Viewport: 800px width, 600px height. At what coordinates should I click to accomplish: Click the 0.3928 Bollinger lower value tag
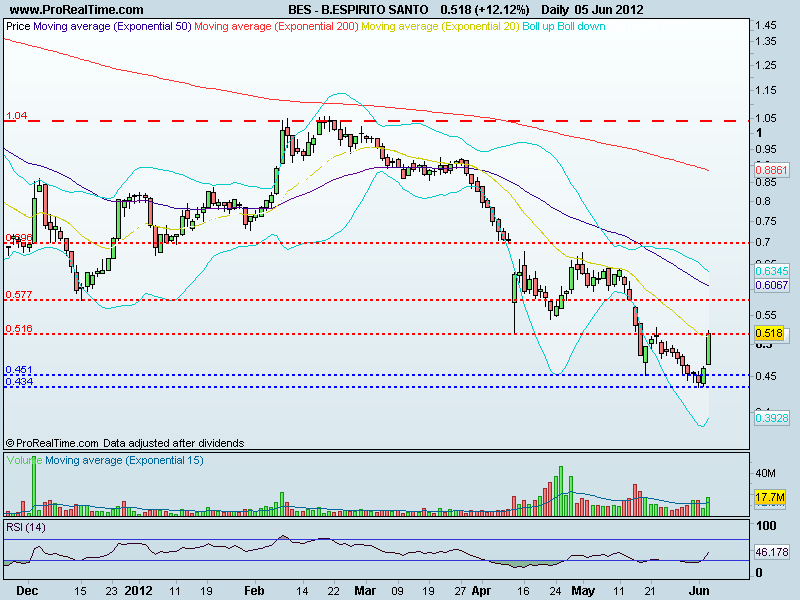(771, 418)
